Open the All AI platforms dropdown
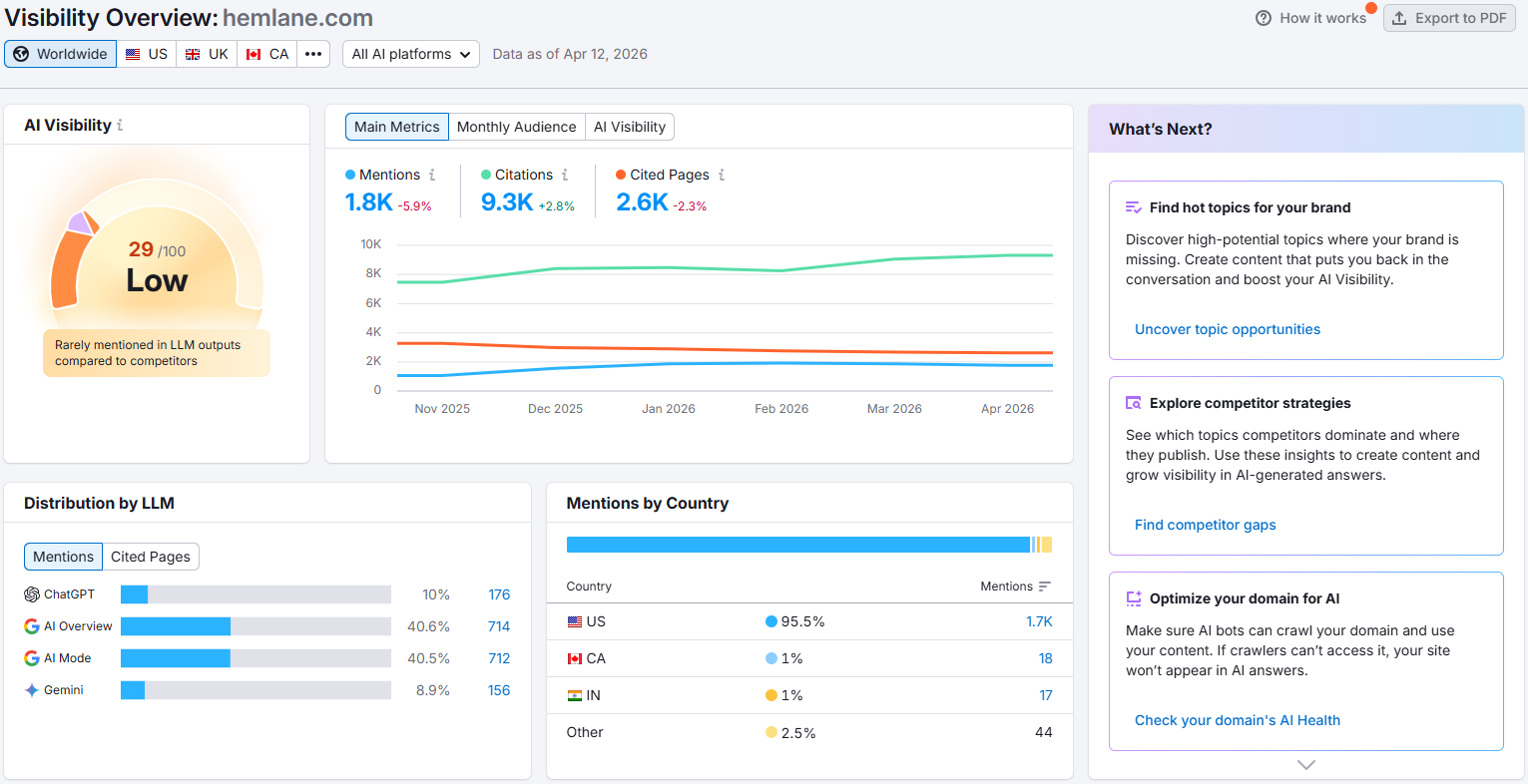This screenshot has height=784, width=1528. coord(409,54)
